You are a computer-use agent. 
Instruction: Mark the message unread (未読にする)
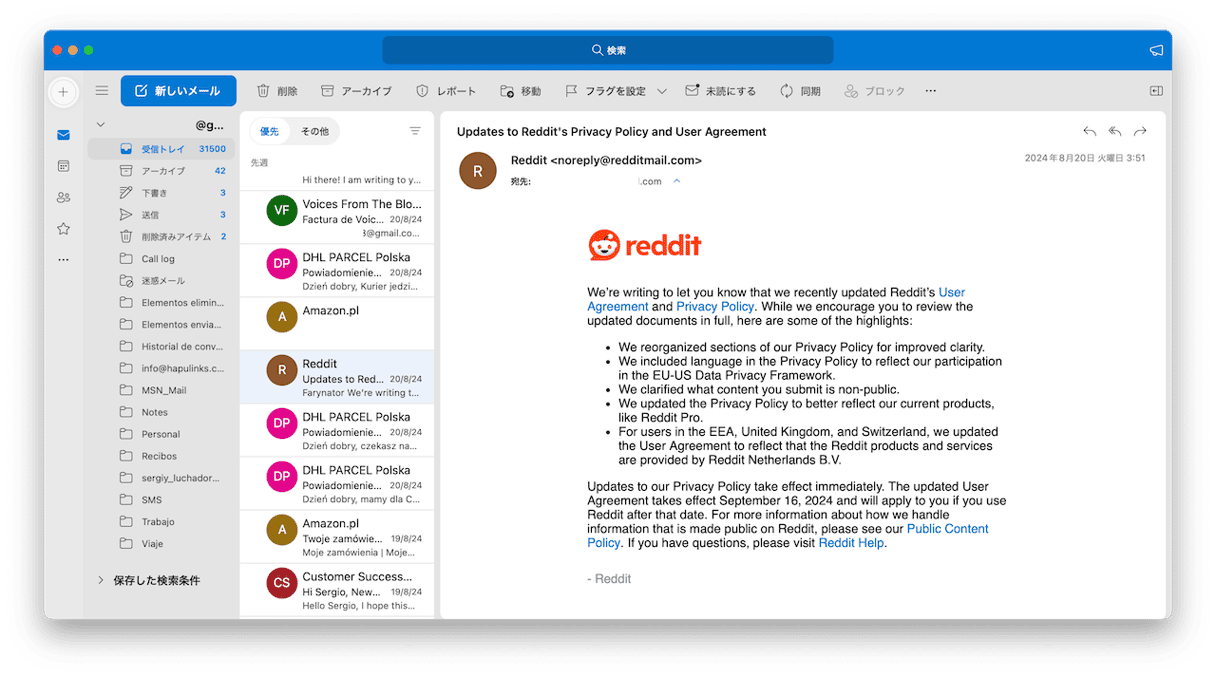coord(720,91)
